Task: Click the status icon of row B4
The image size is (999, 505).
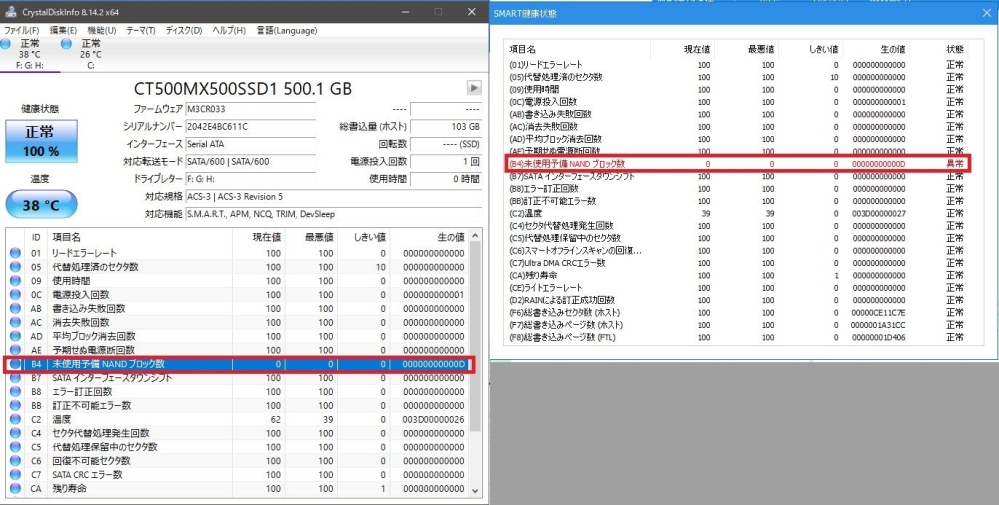Action: 15,364
